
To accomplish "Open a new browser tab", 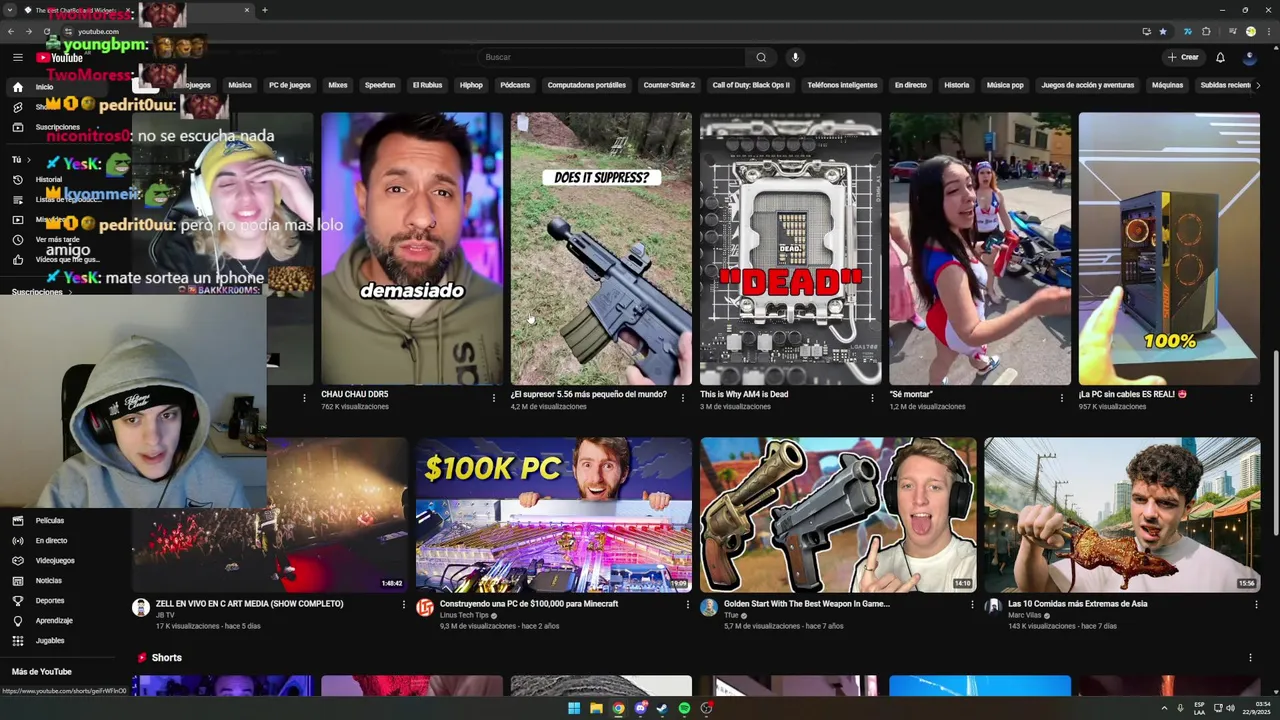I will tap(264, 10).
